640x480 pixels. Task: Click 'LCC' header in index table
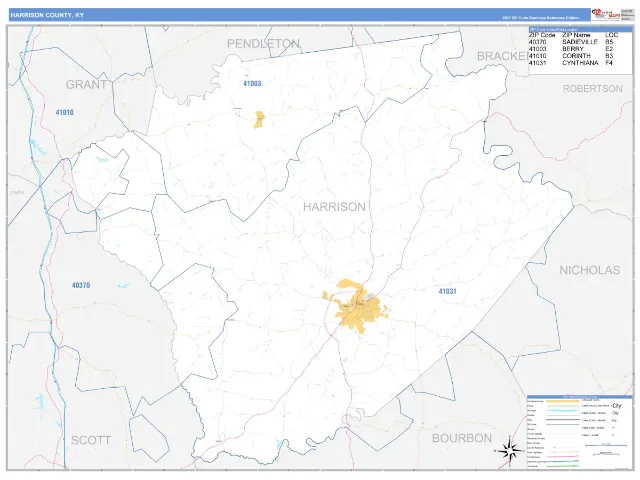point(611,35)
